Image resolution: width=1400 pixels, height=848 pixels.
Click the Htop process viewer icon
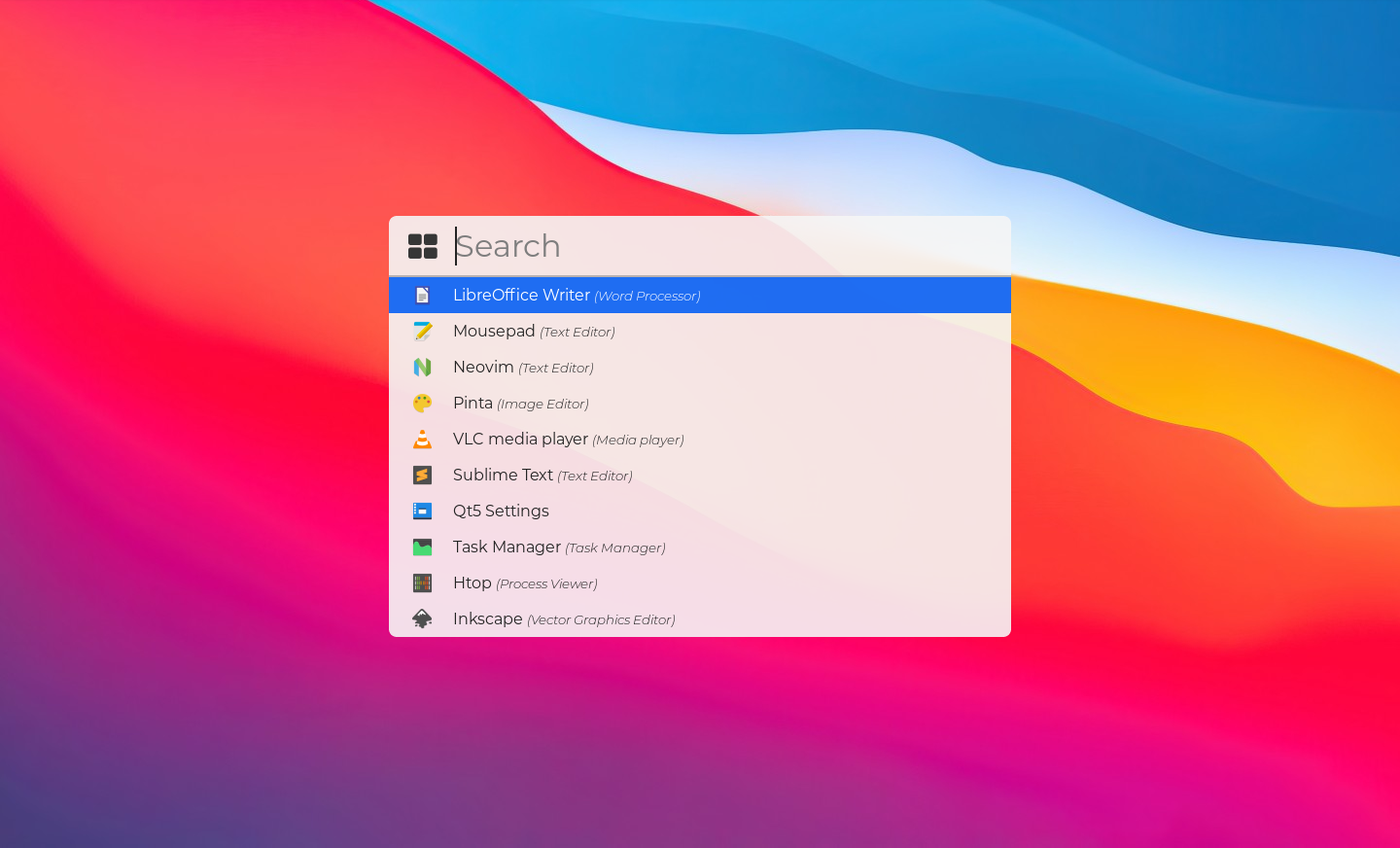click(422, 583)
